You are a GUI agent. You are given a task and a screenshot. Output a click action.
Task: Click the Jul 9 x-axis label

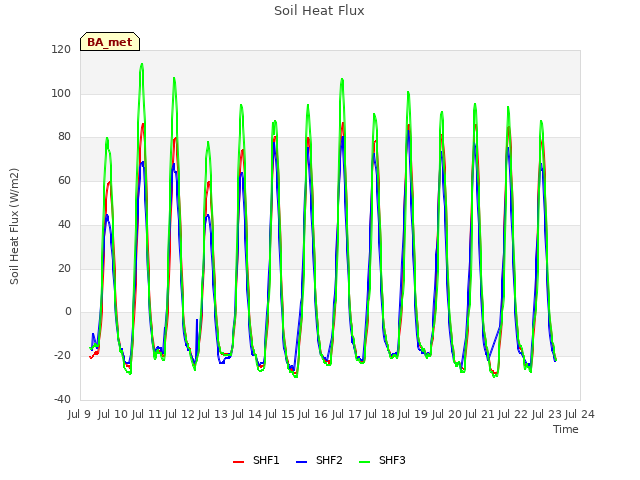coord(79,414)
